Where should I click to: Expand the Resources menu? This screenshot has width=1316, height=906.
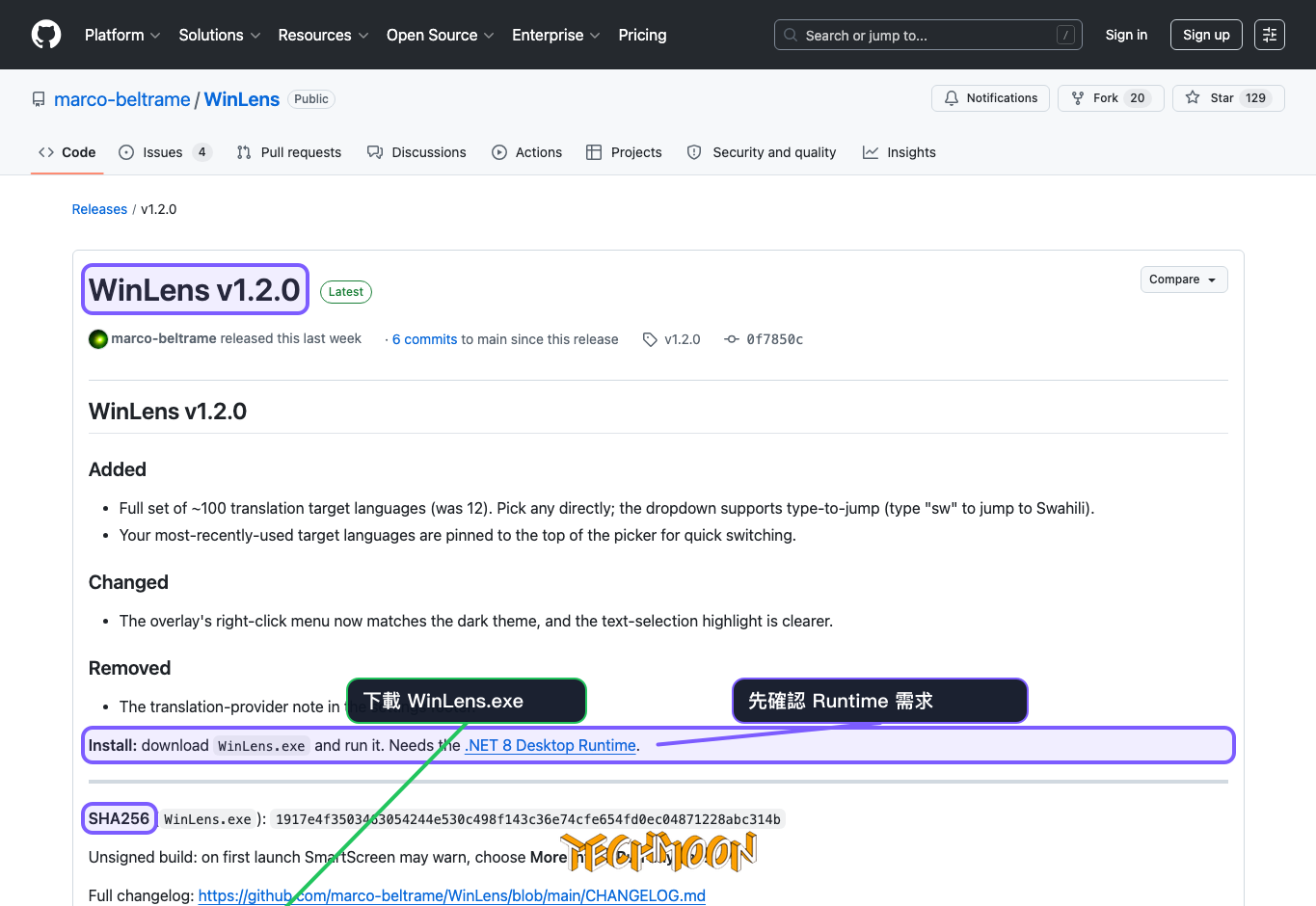[323, 35]
